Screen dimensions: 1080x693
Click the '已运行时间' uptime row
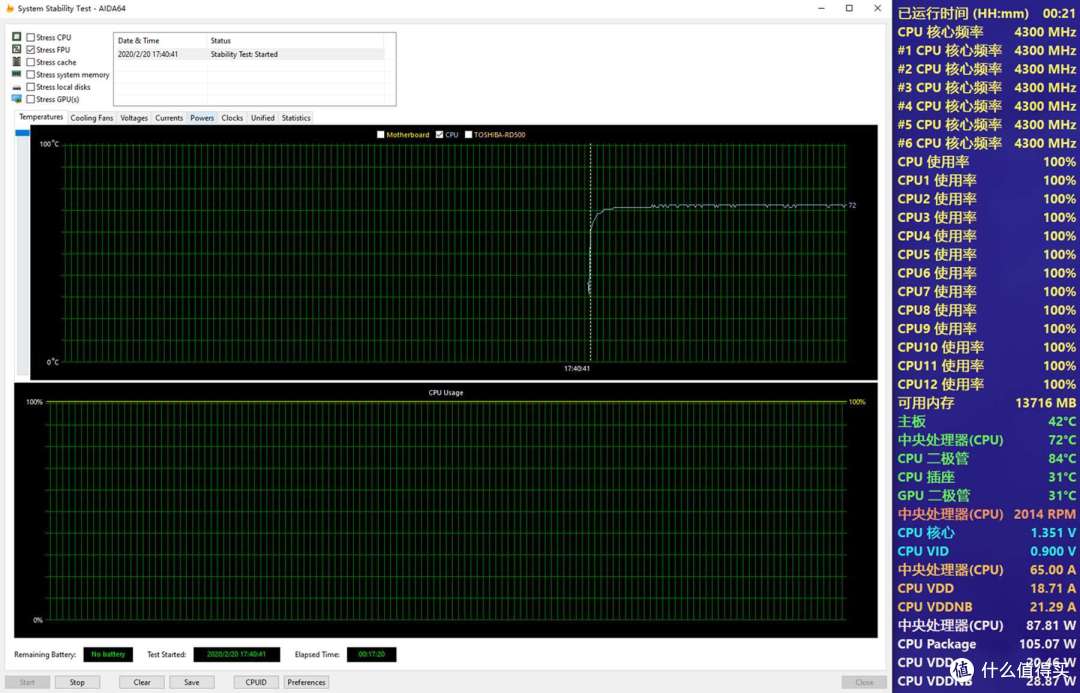(986, 13)
